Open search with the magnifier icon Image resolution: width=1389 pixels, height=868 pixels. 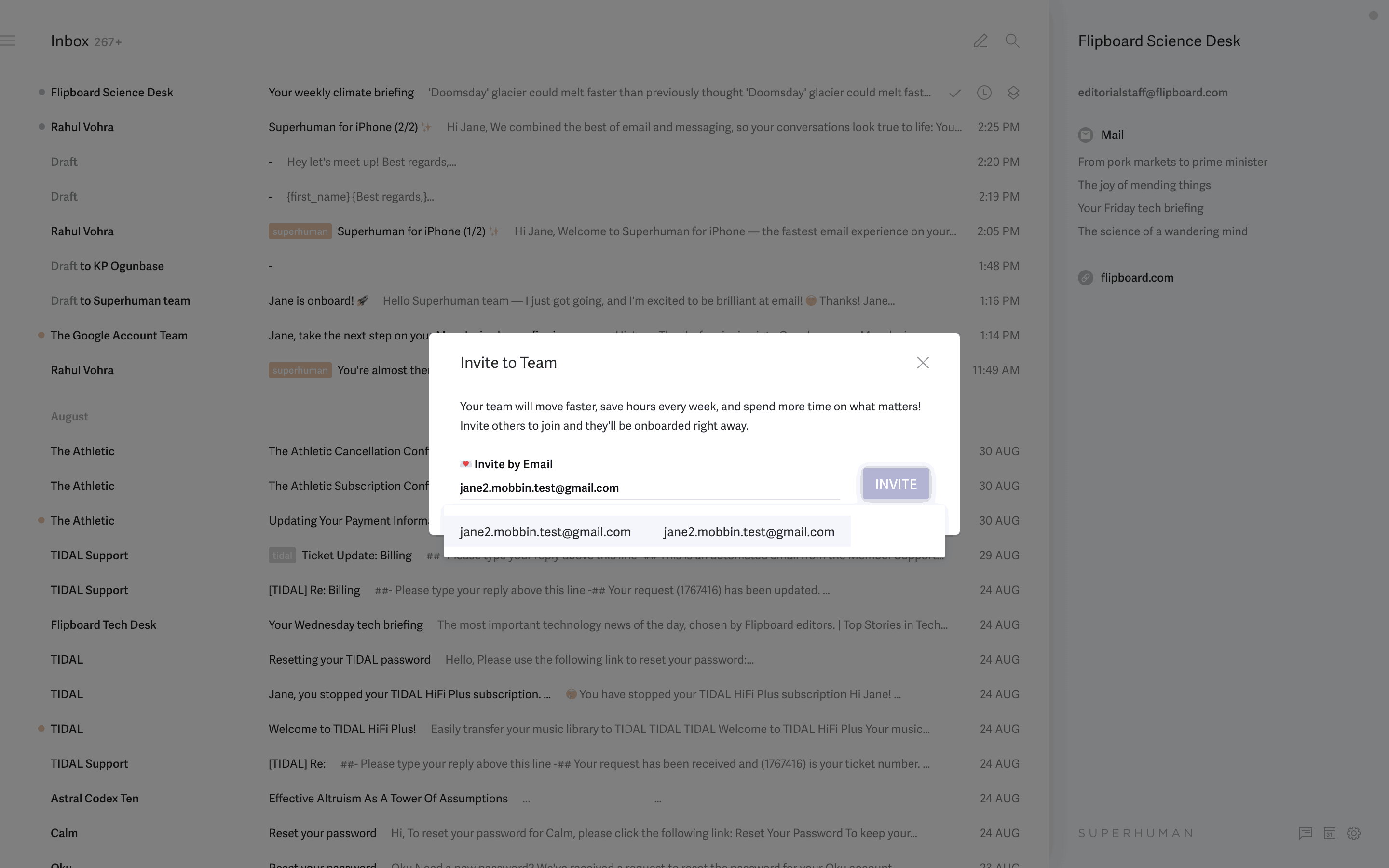[1012, 41]
